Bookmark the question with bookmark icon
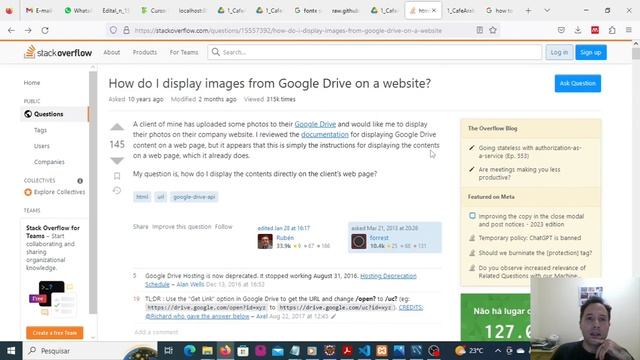 117,176
